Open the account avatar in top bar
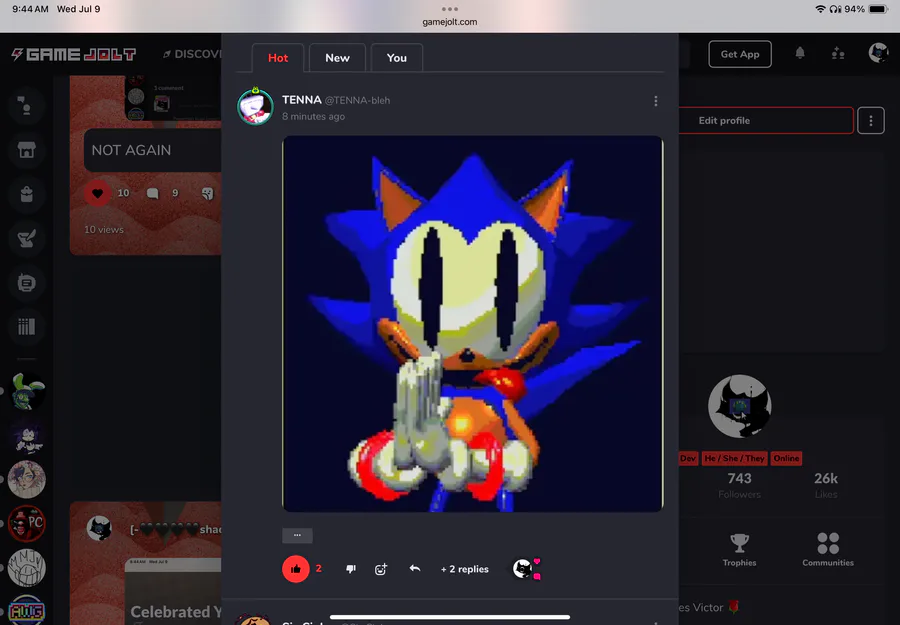 [x=878, y=53]
